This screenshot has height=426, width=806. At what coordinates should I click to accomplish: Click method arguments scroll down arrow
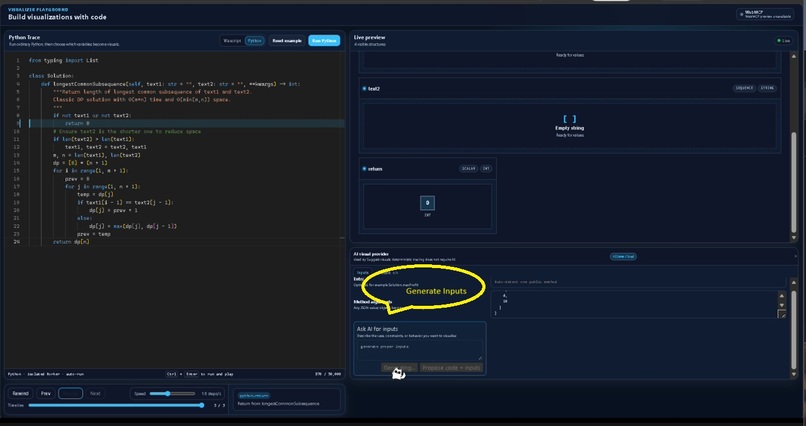782,305
